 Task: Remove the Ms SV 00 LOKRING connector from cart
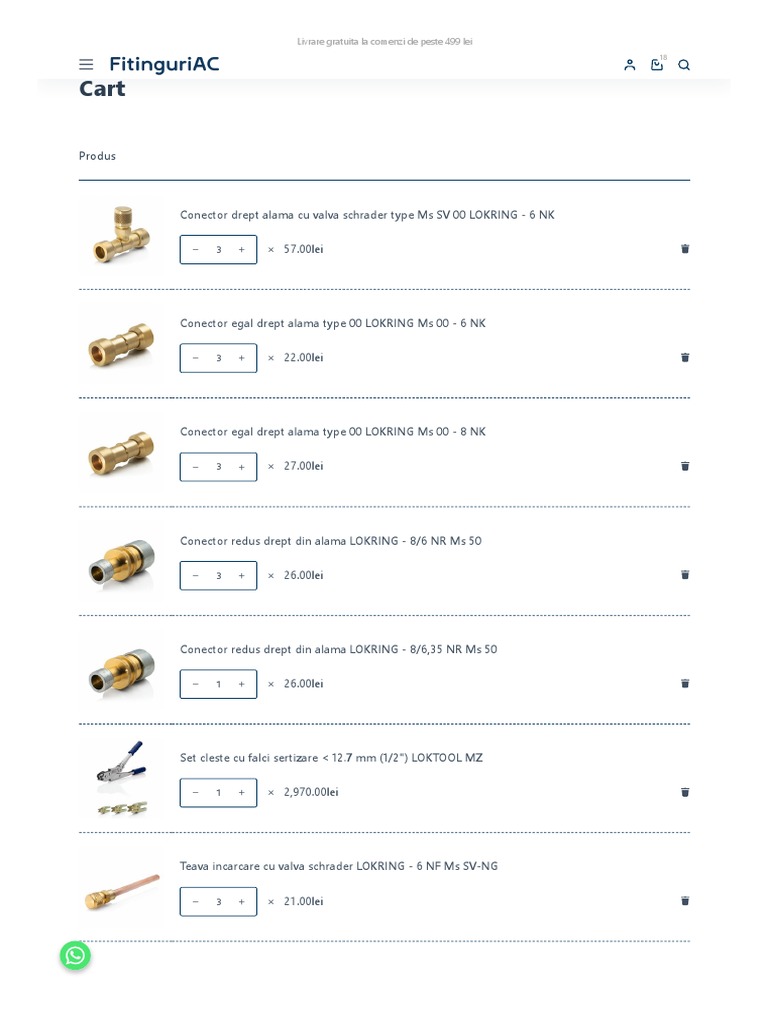coord(685,249)
